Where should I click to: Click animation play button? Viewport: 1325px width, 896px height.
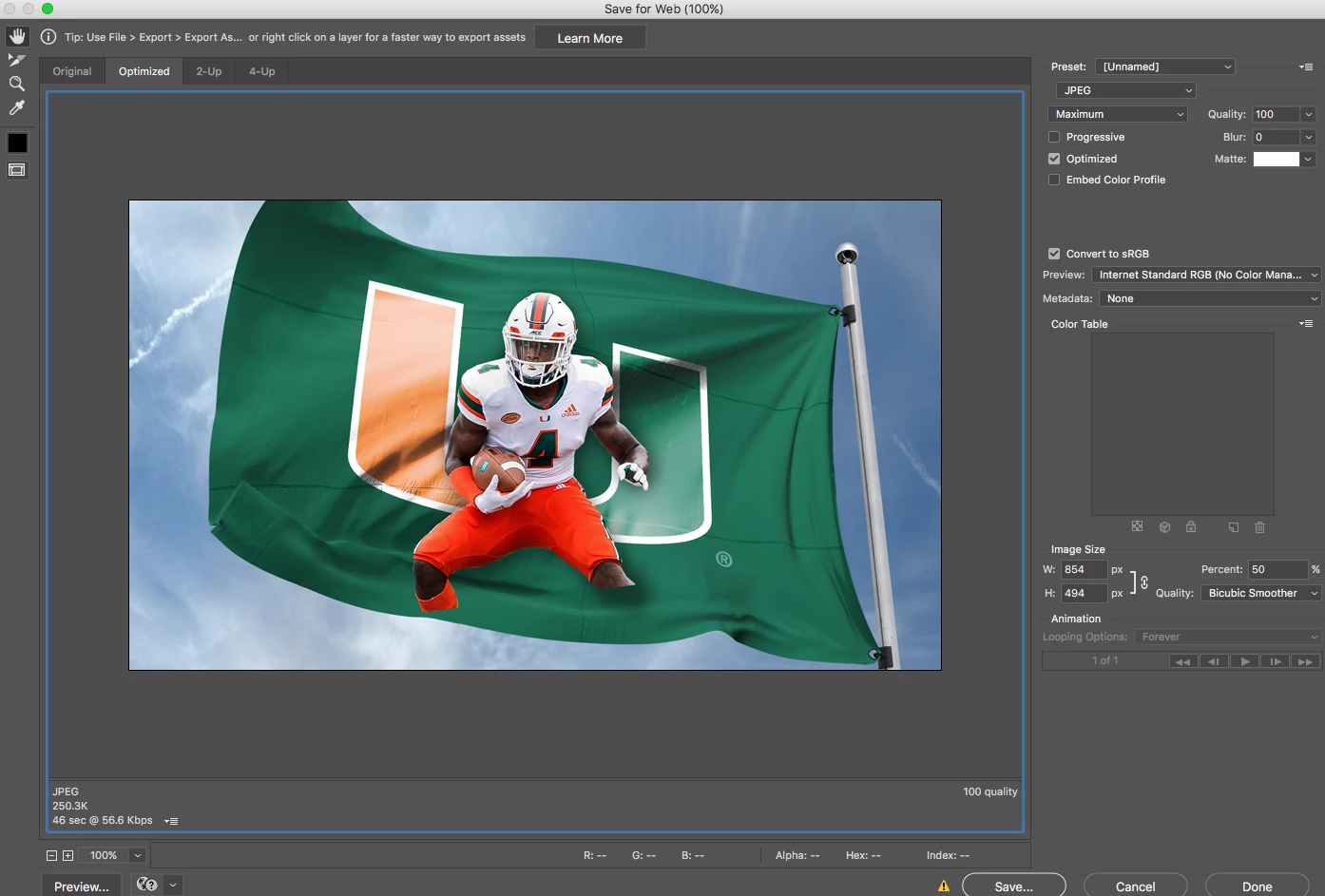click(x=1245, y=661)
